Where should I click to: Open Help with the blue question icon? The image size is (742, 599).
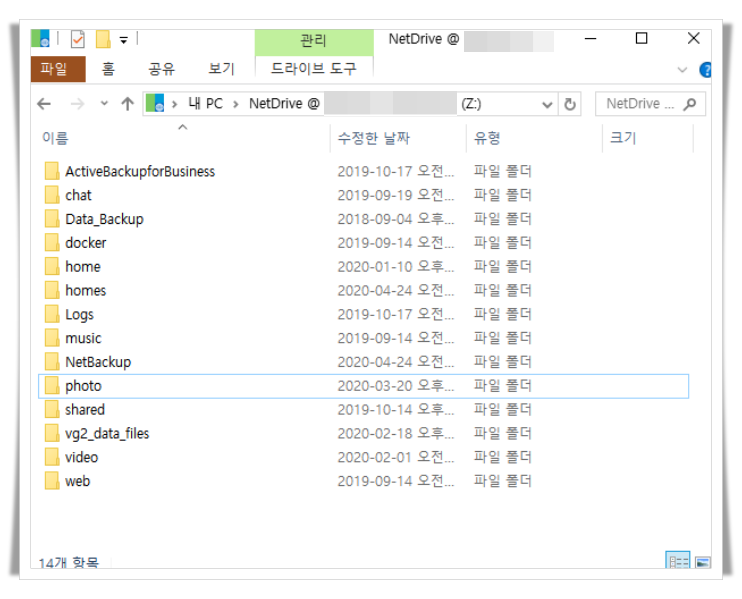[x=705, y=70]
